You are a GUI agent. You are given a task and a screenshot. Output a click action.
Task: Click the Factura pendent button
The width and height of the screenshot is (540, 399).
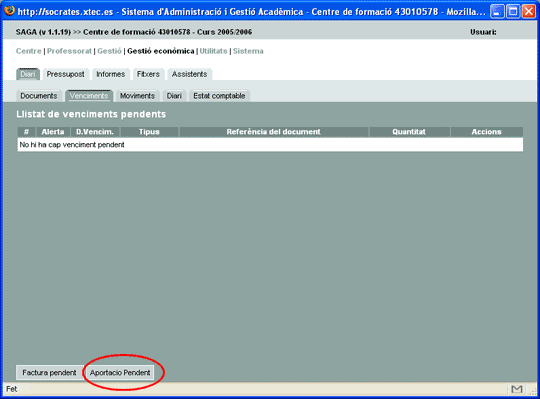click(49, 373)
